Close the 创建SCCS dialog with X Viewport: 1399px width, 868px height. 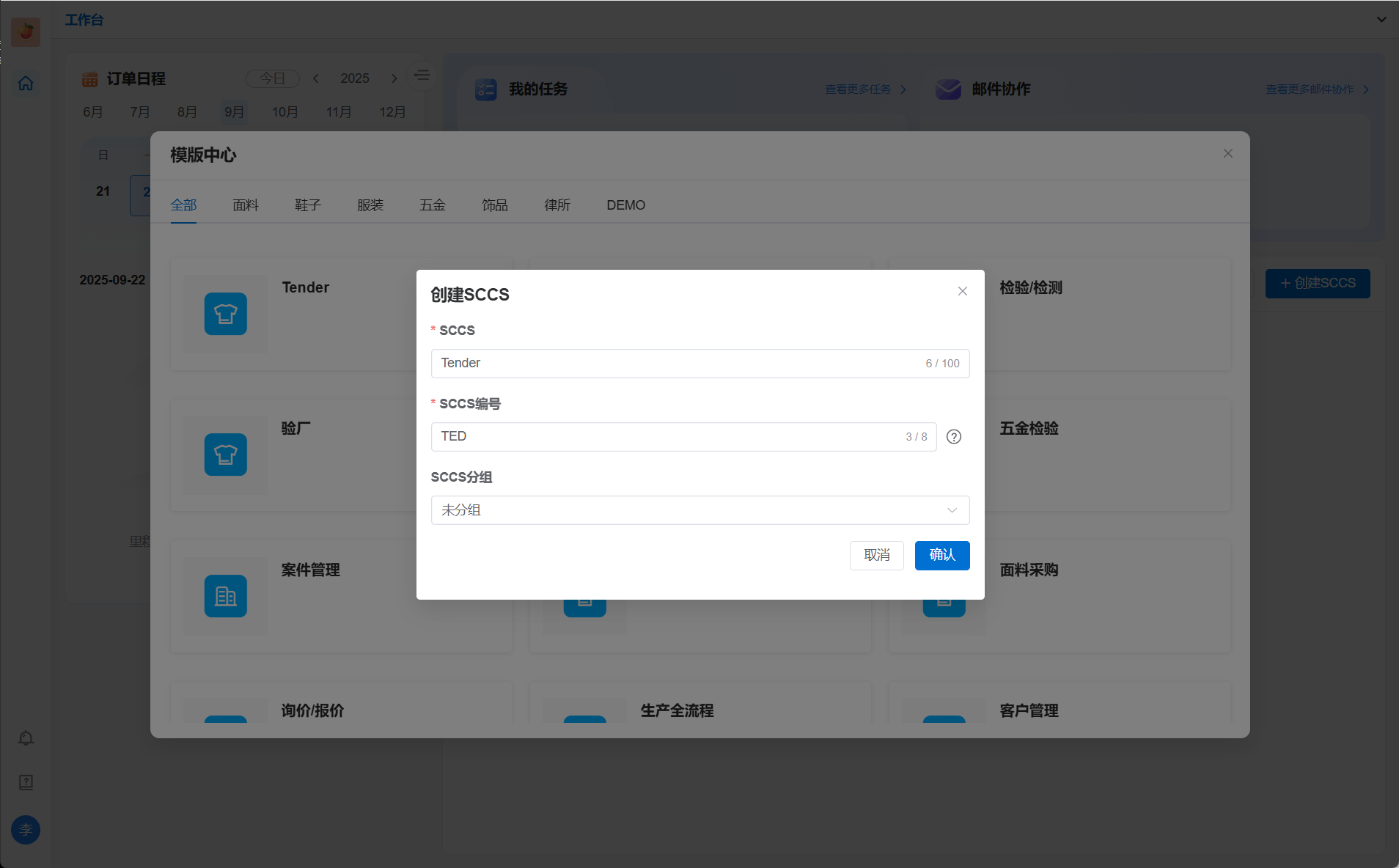pos(962,291)
